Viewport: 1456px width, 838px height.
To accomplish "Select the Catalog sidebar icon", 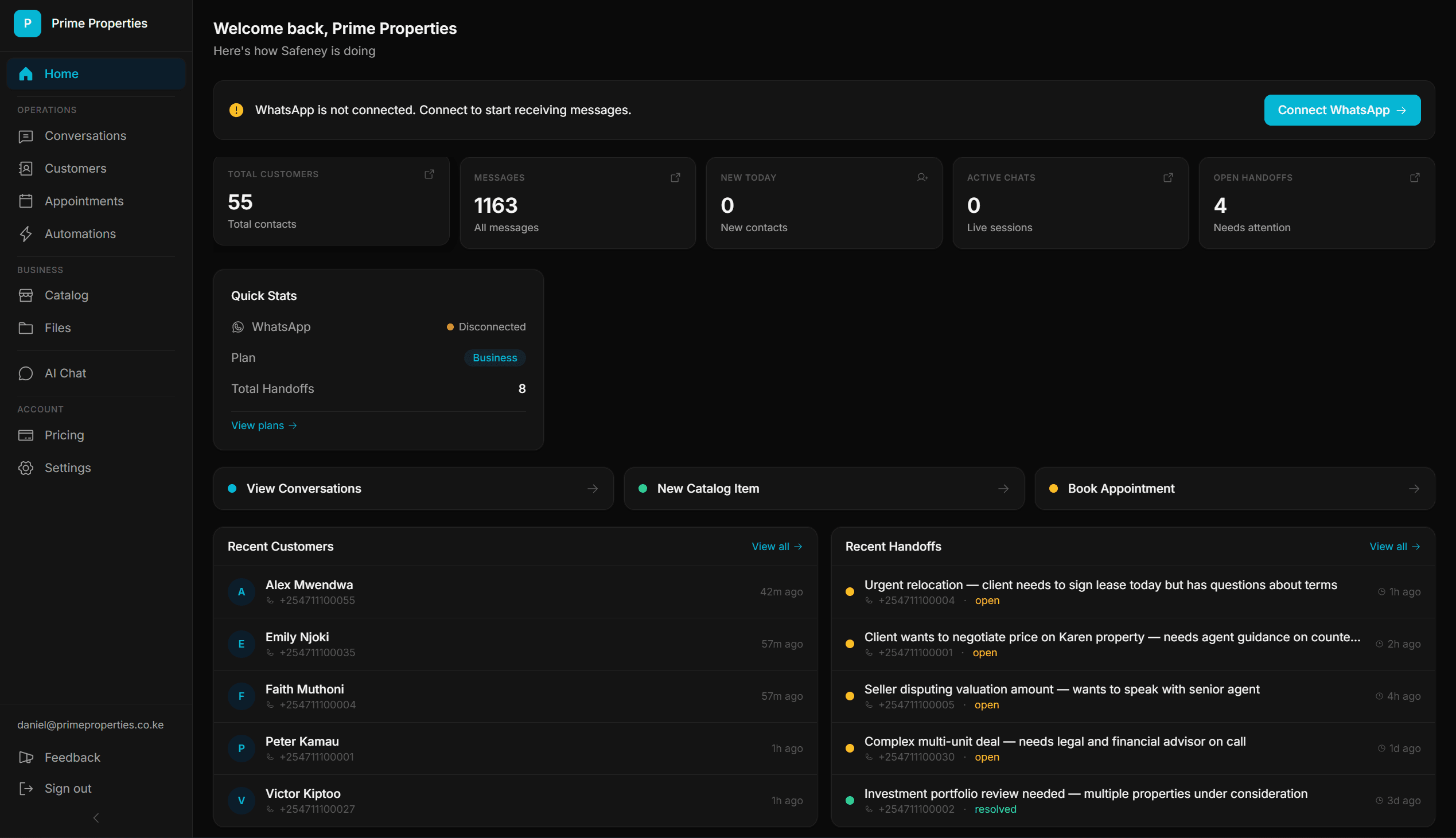I will click(x=26, y=295).
